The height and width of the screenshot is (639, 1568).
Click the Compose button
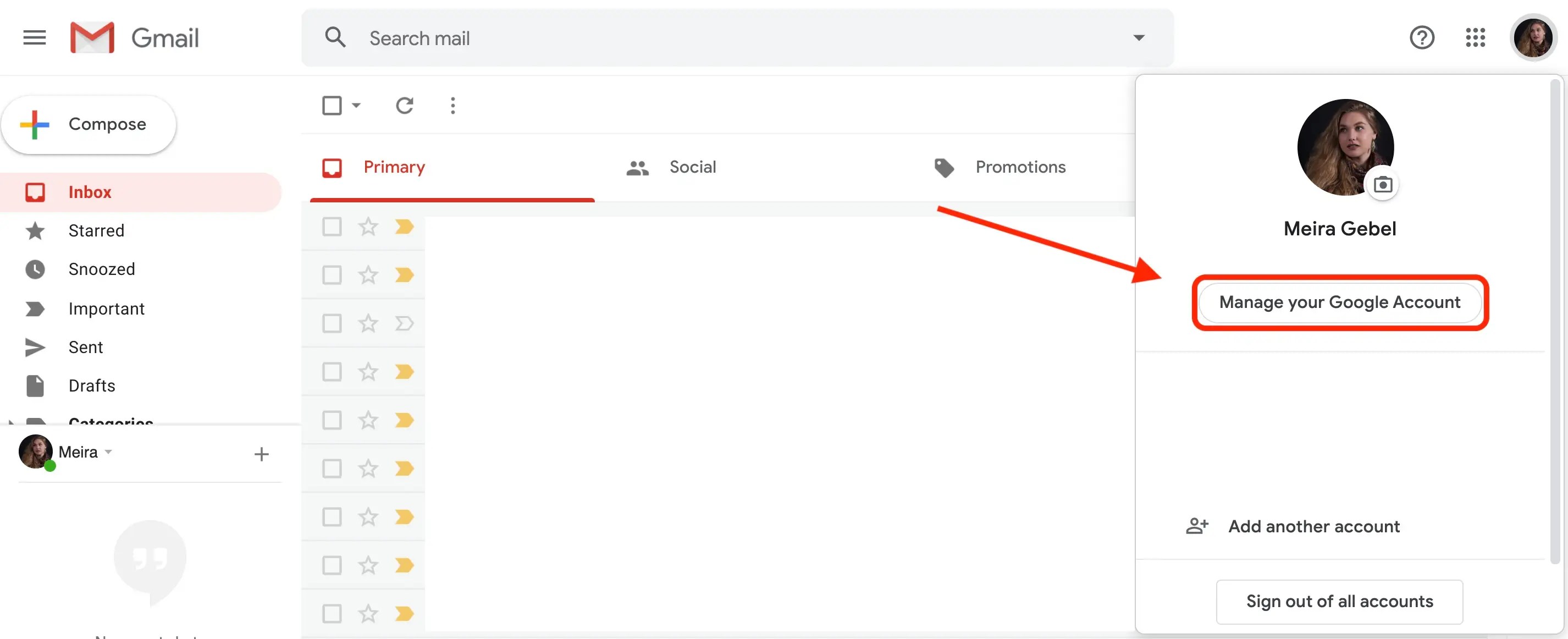coord(89,124)
